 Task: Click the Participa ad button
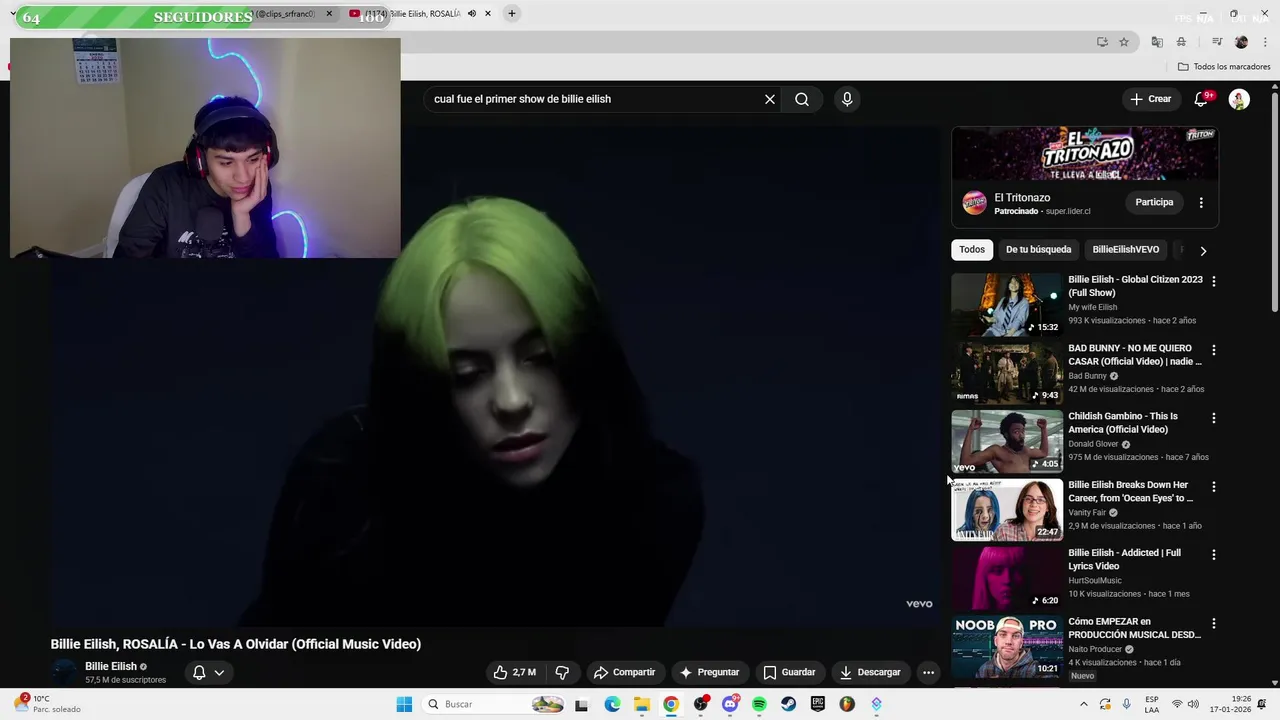coord(1154,202)
